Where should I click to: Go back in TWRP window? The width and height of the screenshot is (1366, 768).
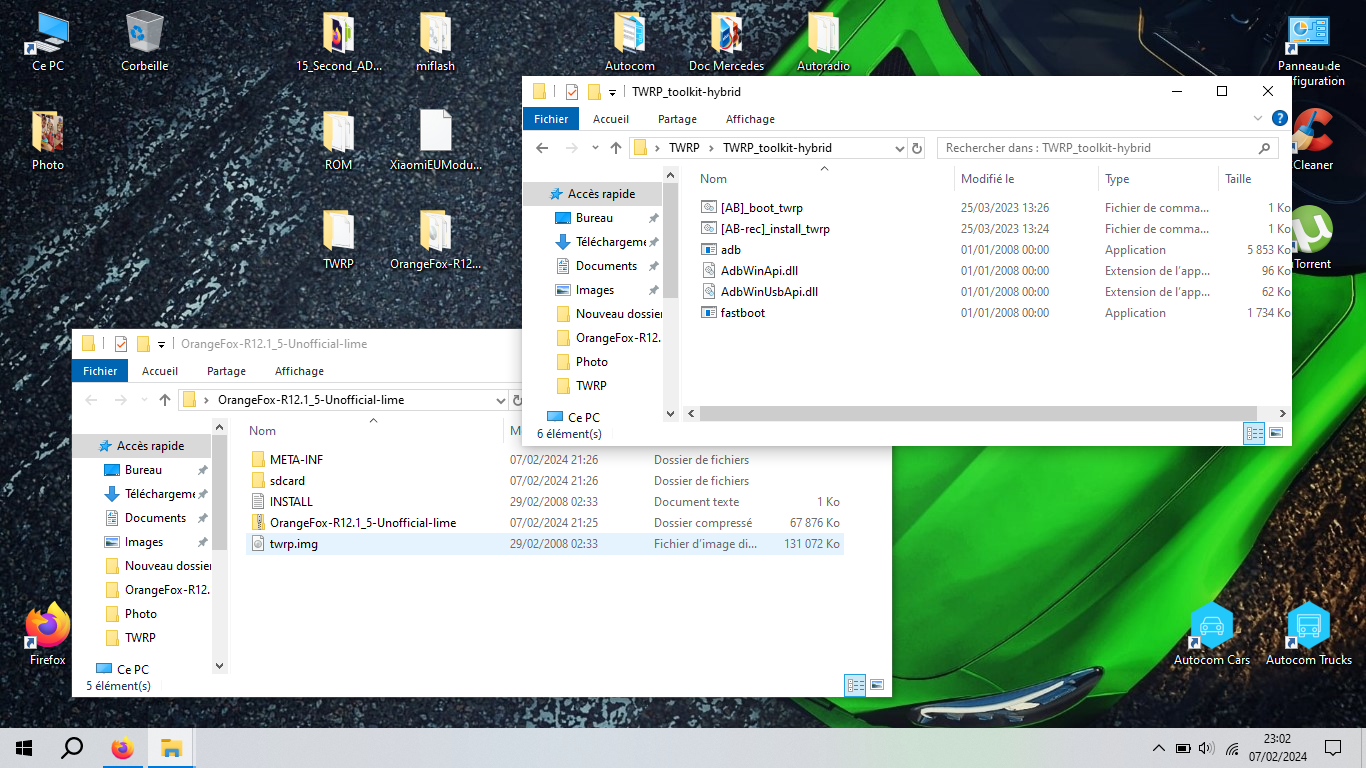pyautogui.click(x=542, y=148)
